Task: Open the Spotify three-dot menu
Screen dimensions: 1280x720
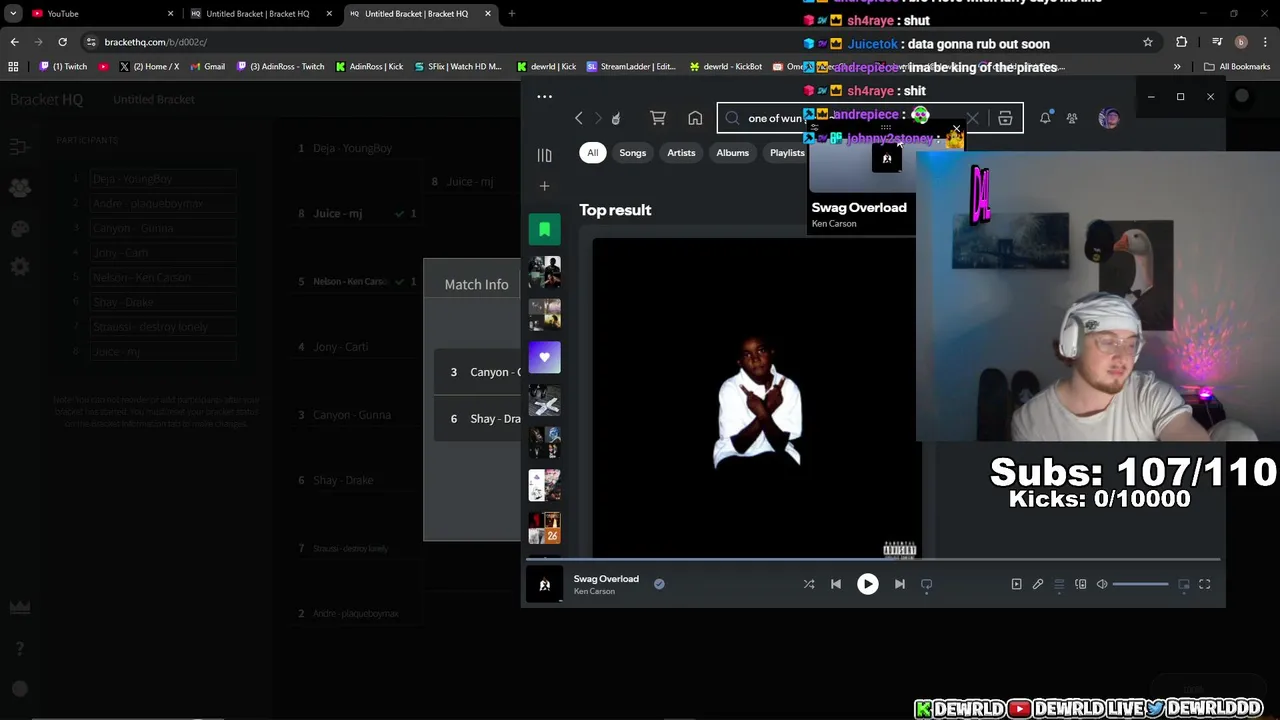Action: click(x=544, y=97)
